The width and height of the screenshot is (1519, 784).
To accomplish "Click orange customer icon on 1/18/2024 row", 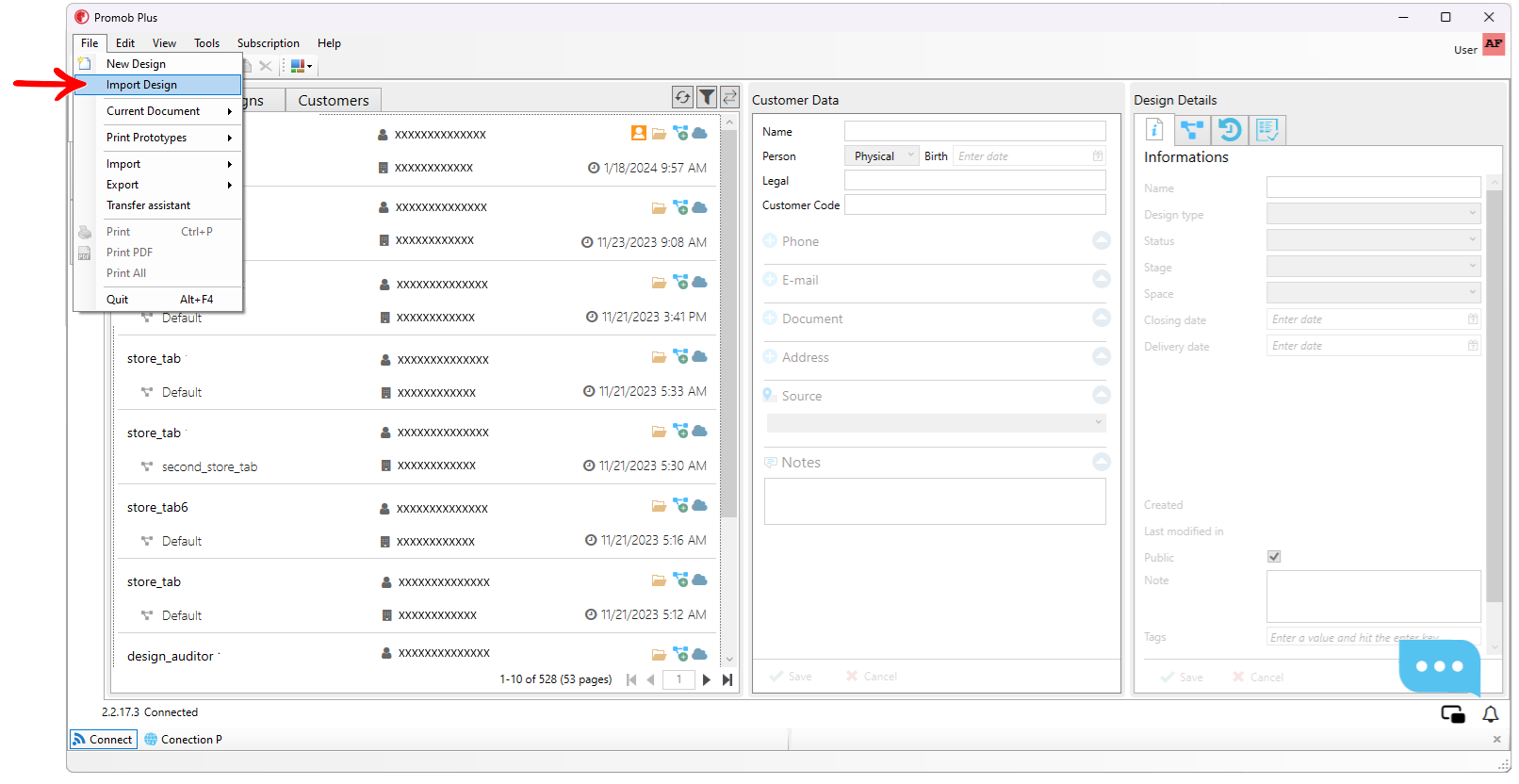I will point(639,133).
